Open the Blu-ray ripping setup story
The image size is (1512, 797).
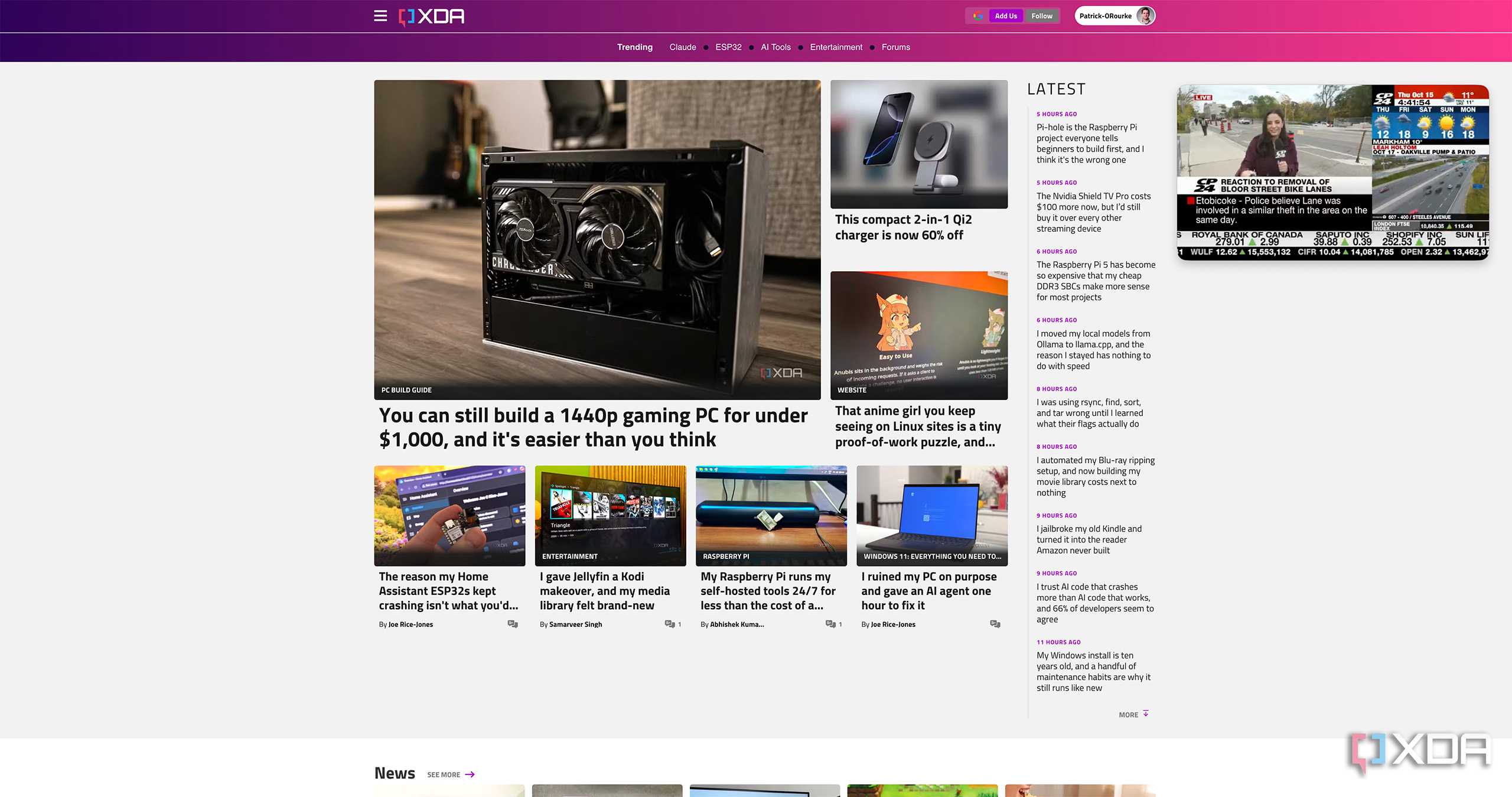point(1096,476)
